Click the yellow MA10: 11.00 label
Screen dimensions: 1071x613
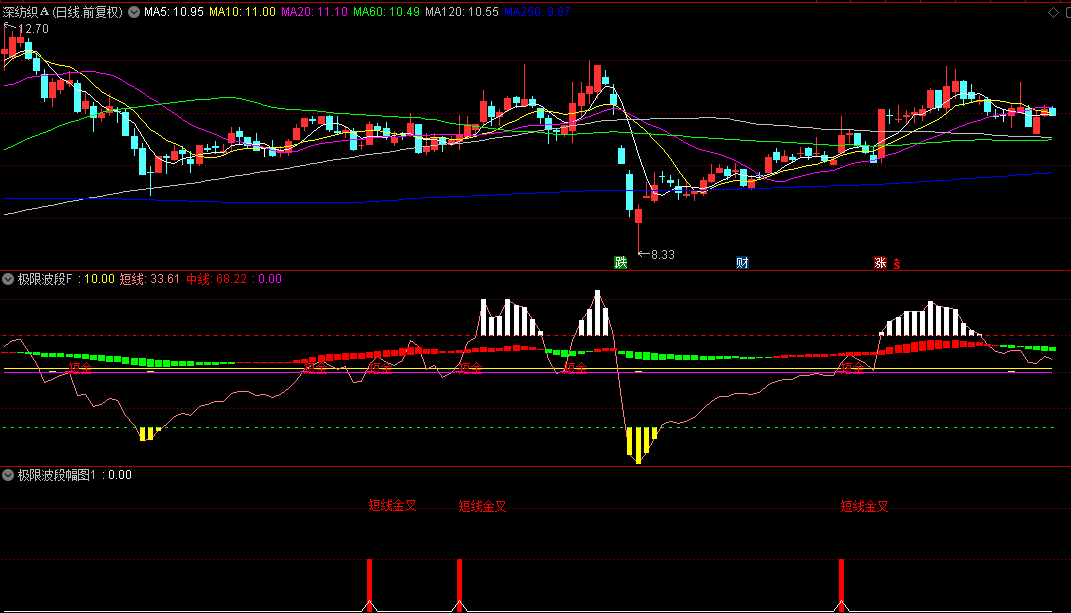click(242, 12)
